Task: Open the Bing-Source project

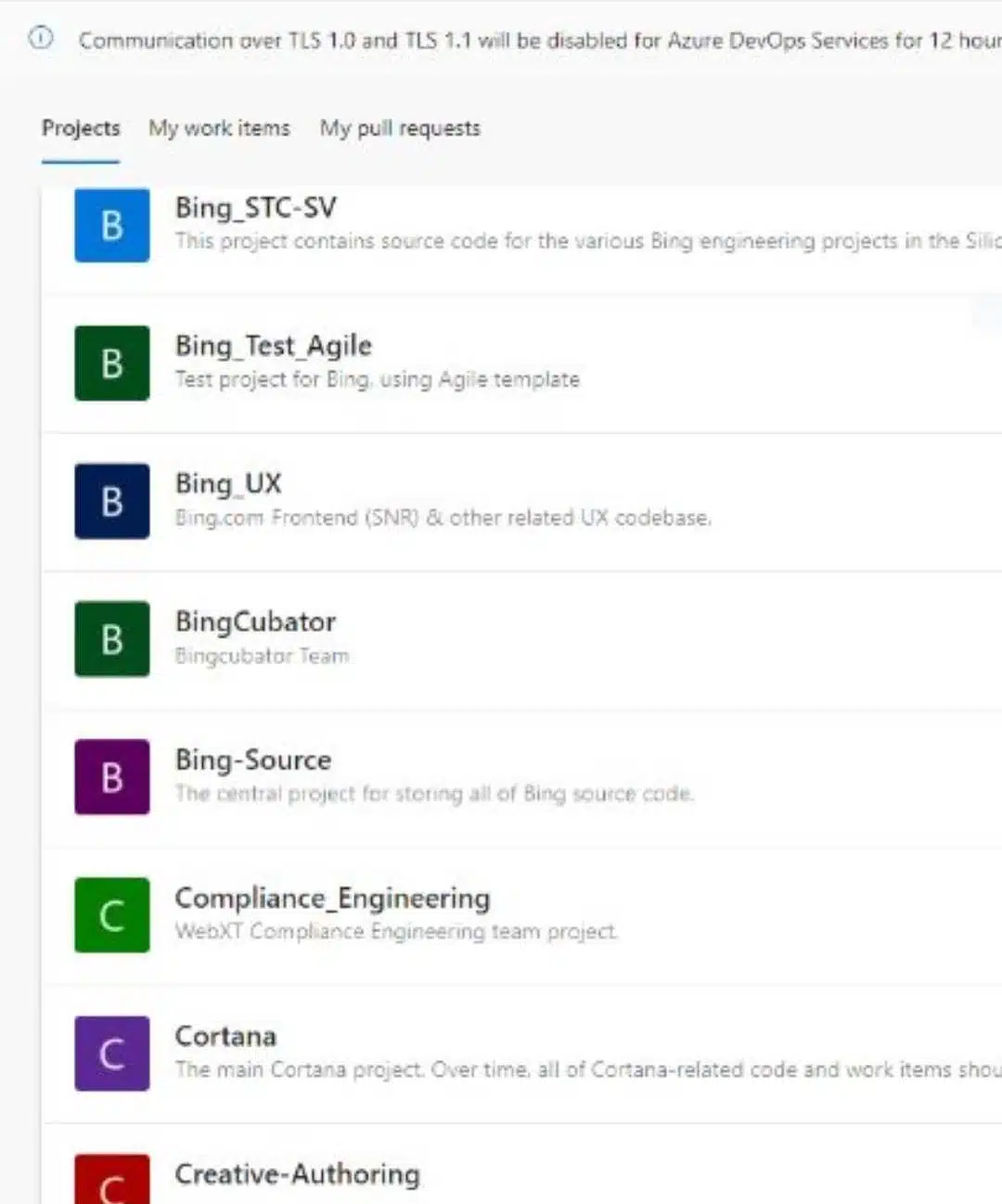Action: pyautogui.click(x=253, y=759)
